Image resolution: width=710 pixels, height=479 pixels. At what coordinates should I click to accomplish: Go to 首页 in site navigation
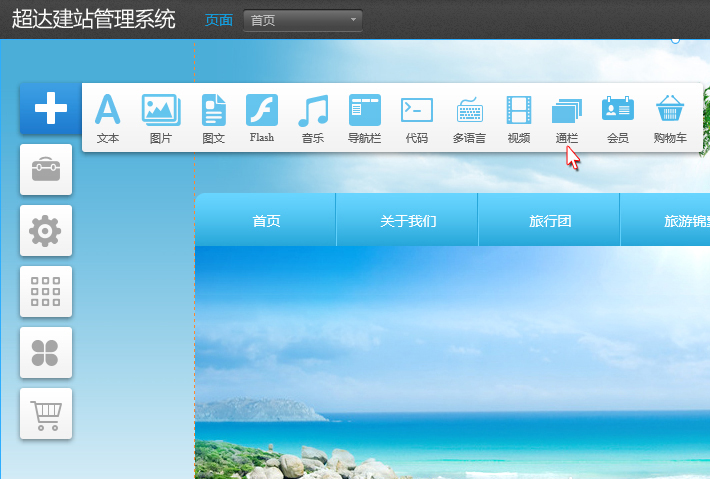[x=266, y=220]
